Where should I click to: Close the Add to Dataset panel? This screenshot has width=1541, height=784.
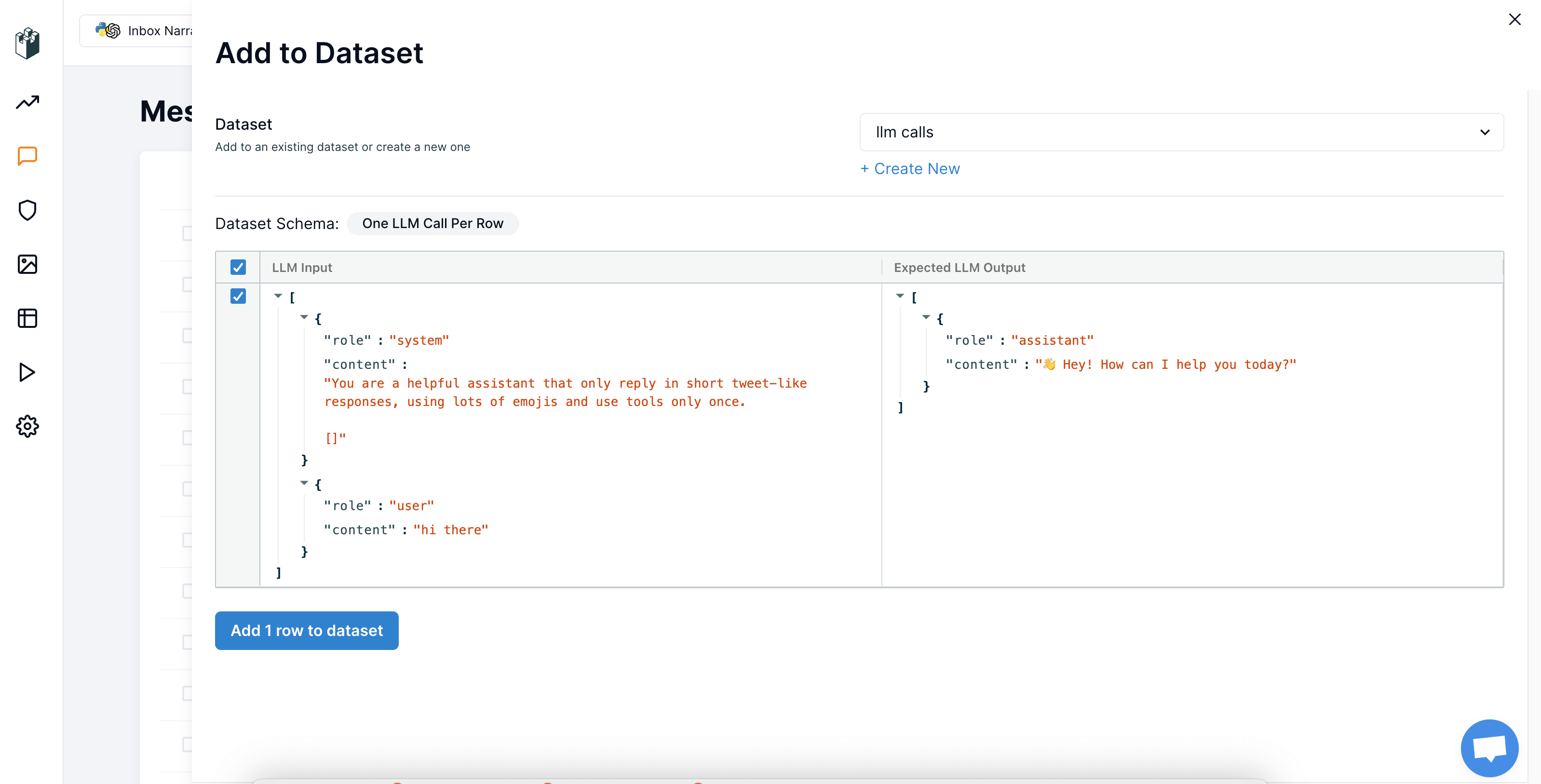point(1514,19)
